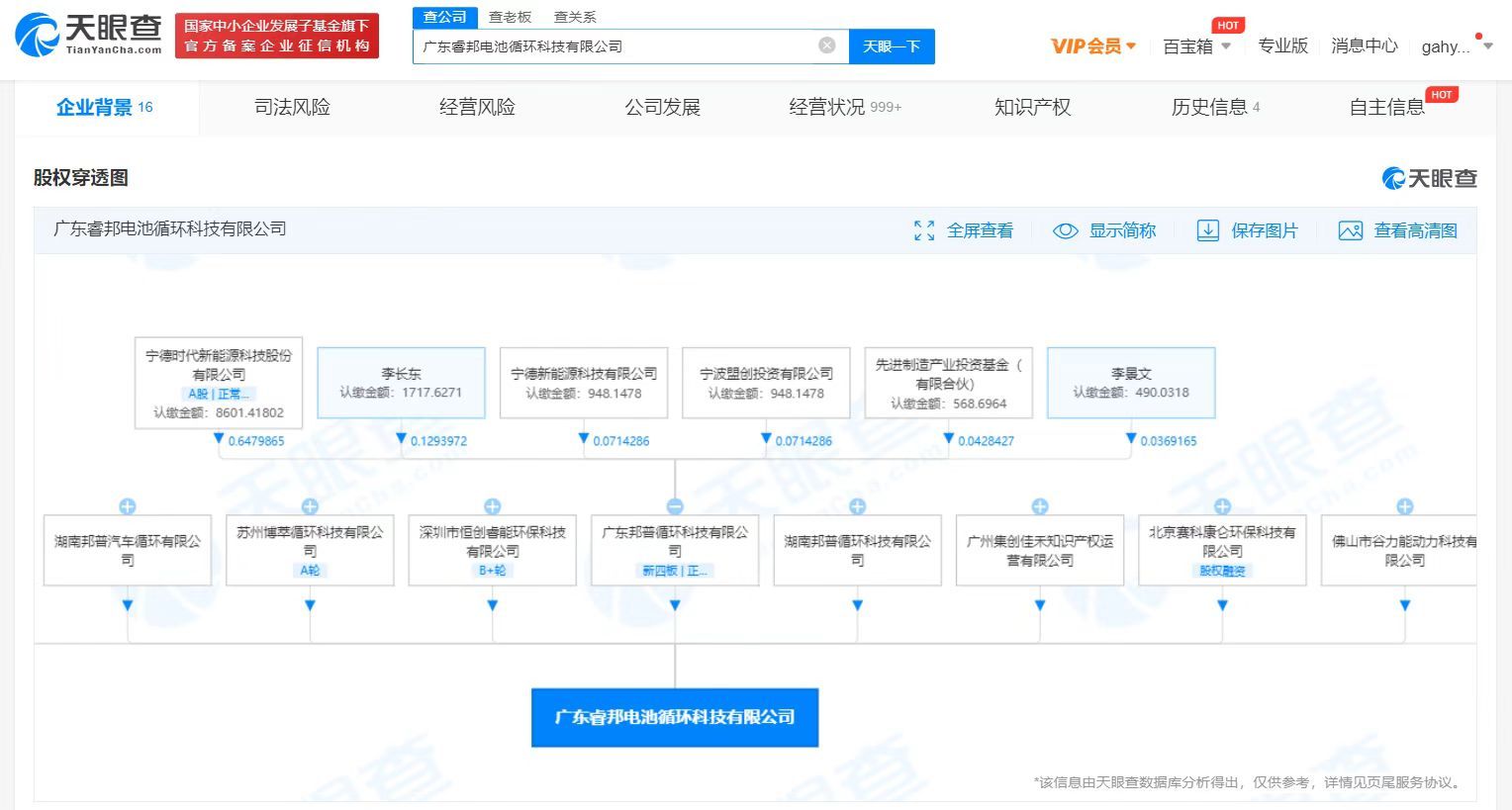Click the save image download icon
Screen dimensions: 1512x810
tap(1207, 230)
